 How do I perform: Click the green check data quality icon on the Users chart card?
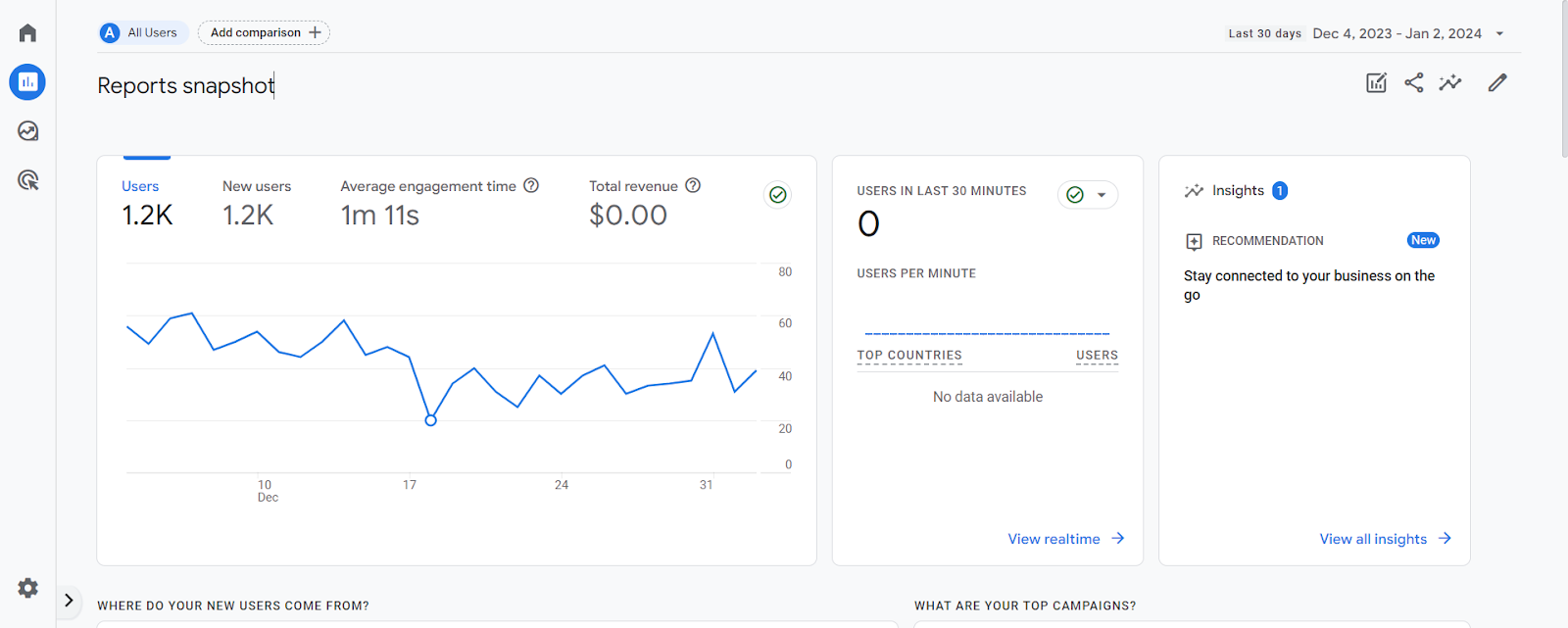pos(778,195)
